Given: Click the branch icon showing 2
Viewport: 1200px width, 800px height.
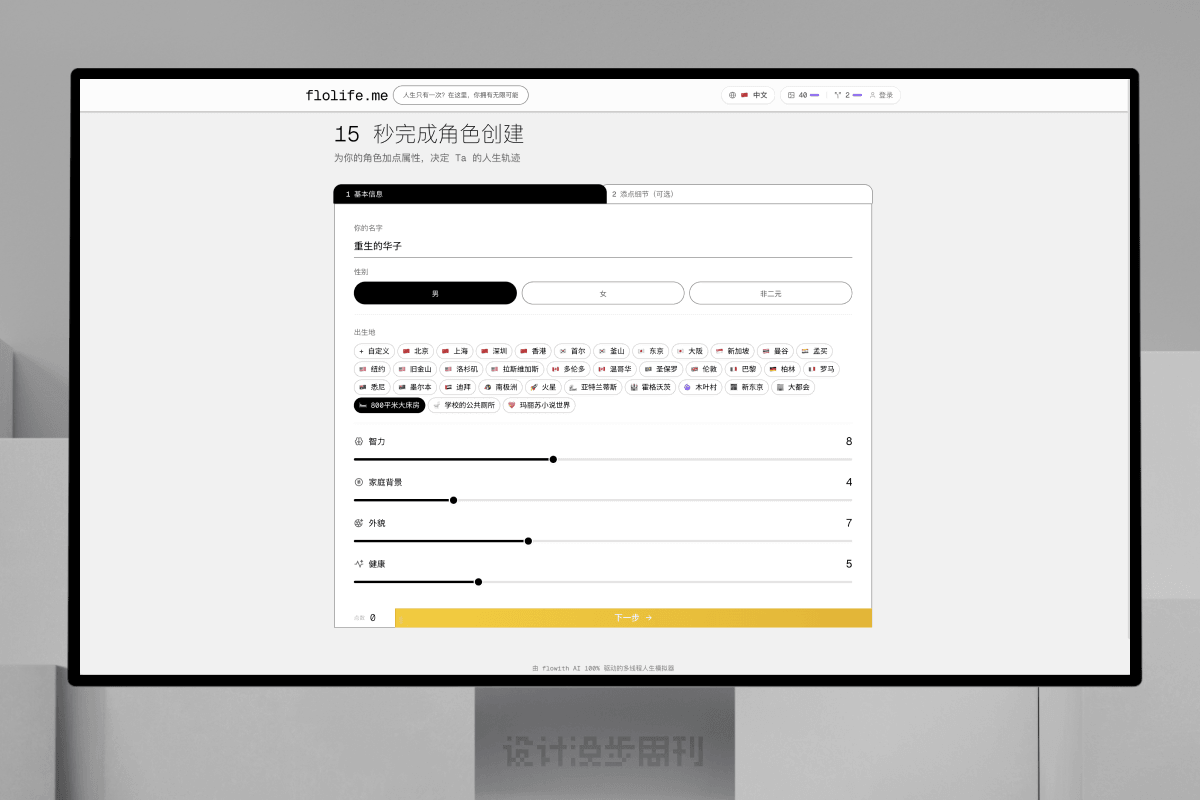Looking at the screenshot, I should 837,95.
